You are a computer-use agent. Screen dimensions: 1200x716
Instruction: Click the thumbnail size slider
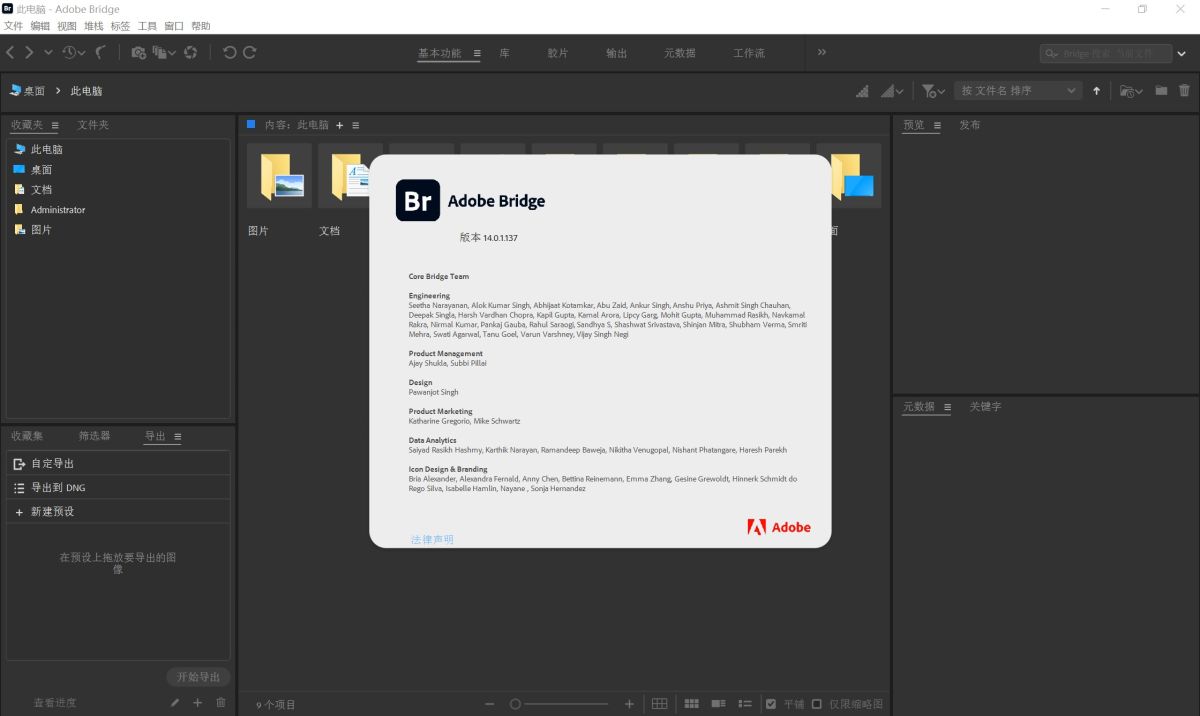point(559,704)
